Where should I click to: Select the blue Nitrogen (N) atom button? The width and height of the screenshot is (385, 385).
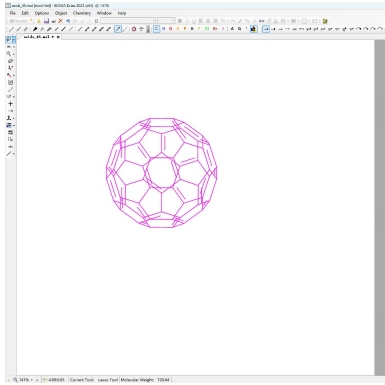click(x=163, y=29)
